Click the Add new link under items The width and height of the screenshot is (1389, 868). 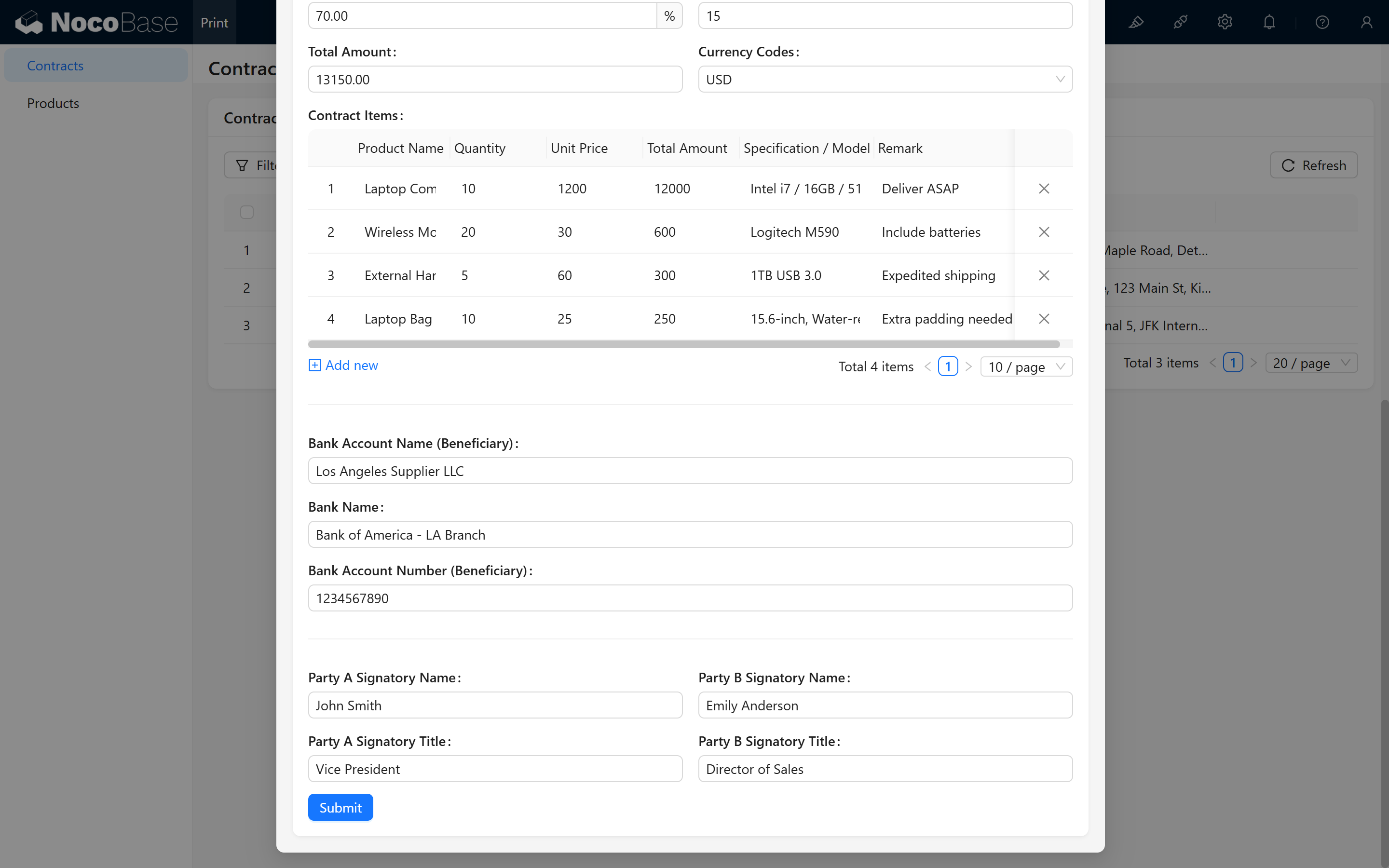pyautogui.click(x=343, y=365)
